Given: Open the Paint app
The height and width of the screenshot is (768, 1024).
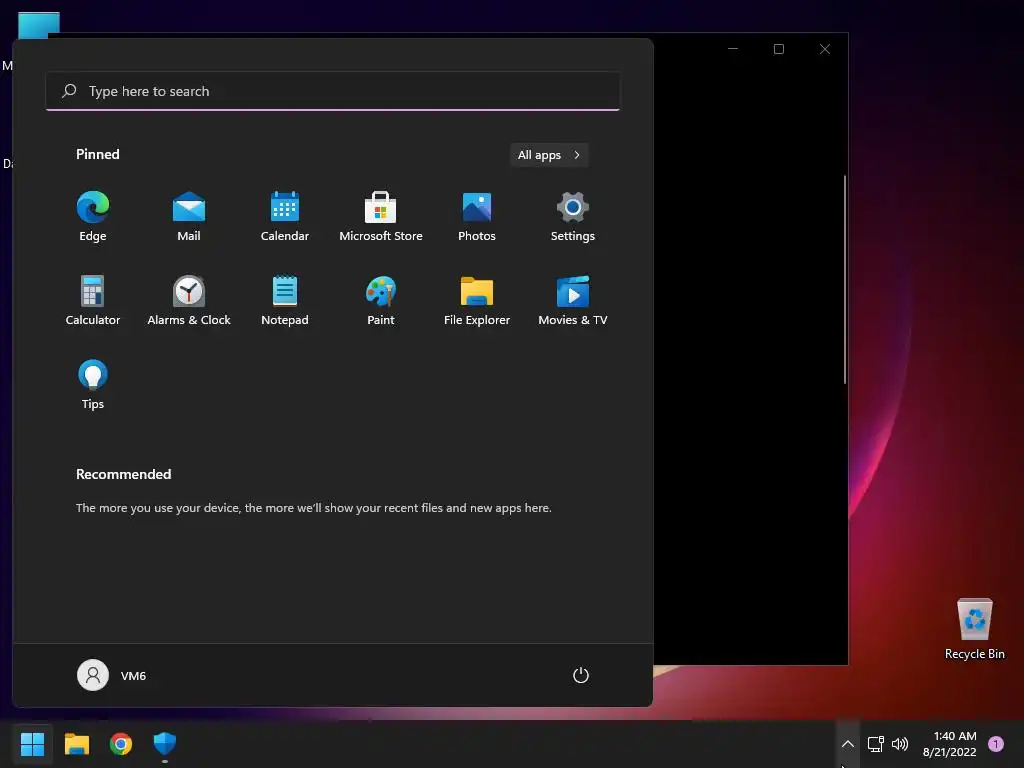Looking at the screenshot, I should coord(381,301).
